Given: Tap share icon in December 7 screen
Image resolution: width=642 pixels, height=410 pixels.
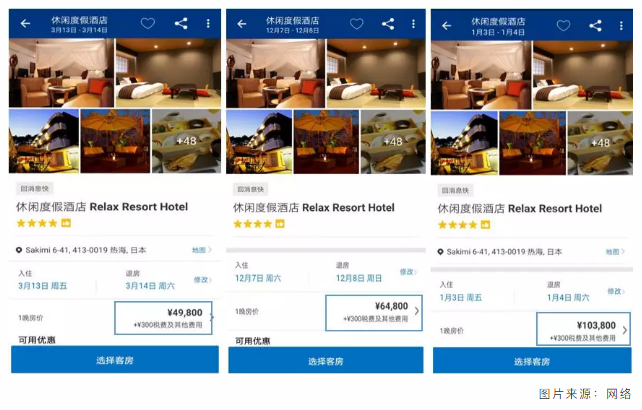Looking at the screenshot, I should pos(388,24).
